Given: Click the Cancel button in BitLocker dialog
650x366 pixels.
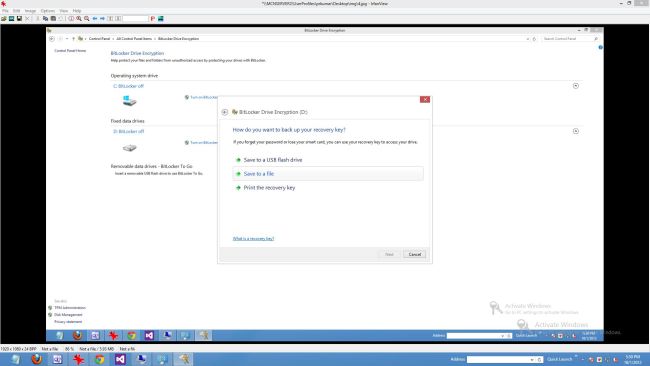Looking at the screenshot, I should pyautogui.click(x=415, y=255).
